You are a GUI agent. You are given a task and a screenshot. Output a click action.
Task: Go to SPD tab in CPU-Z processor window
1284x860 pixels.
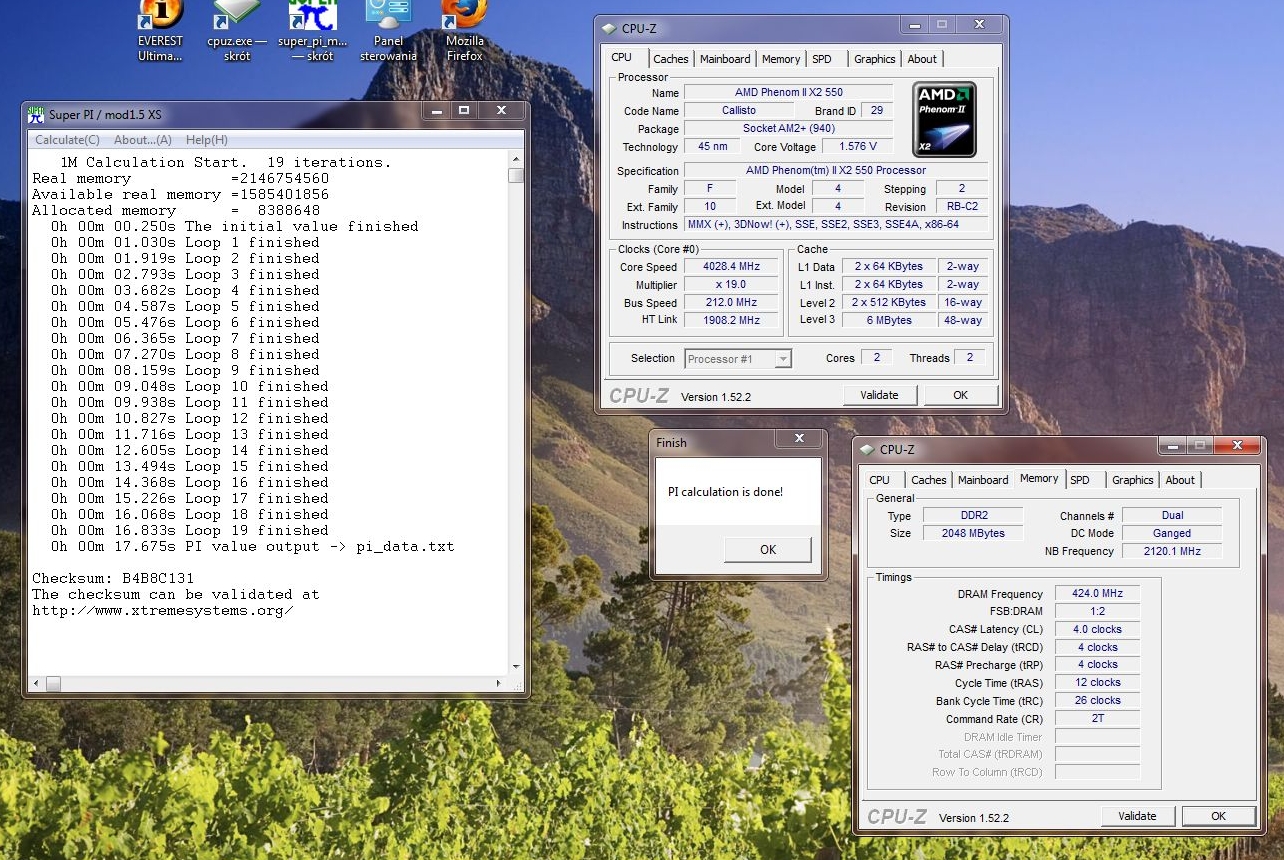[x=822, y=59]
